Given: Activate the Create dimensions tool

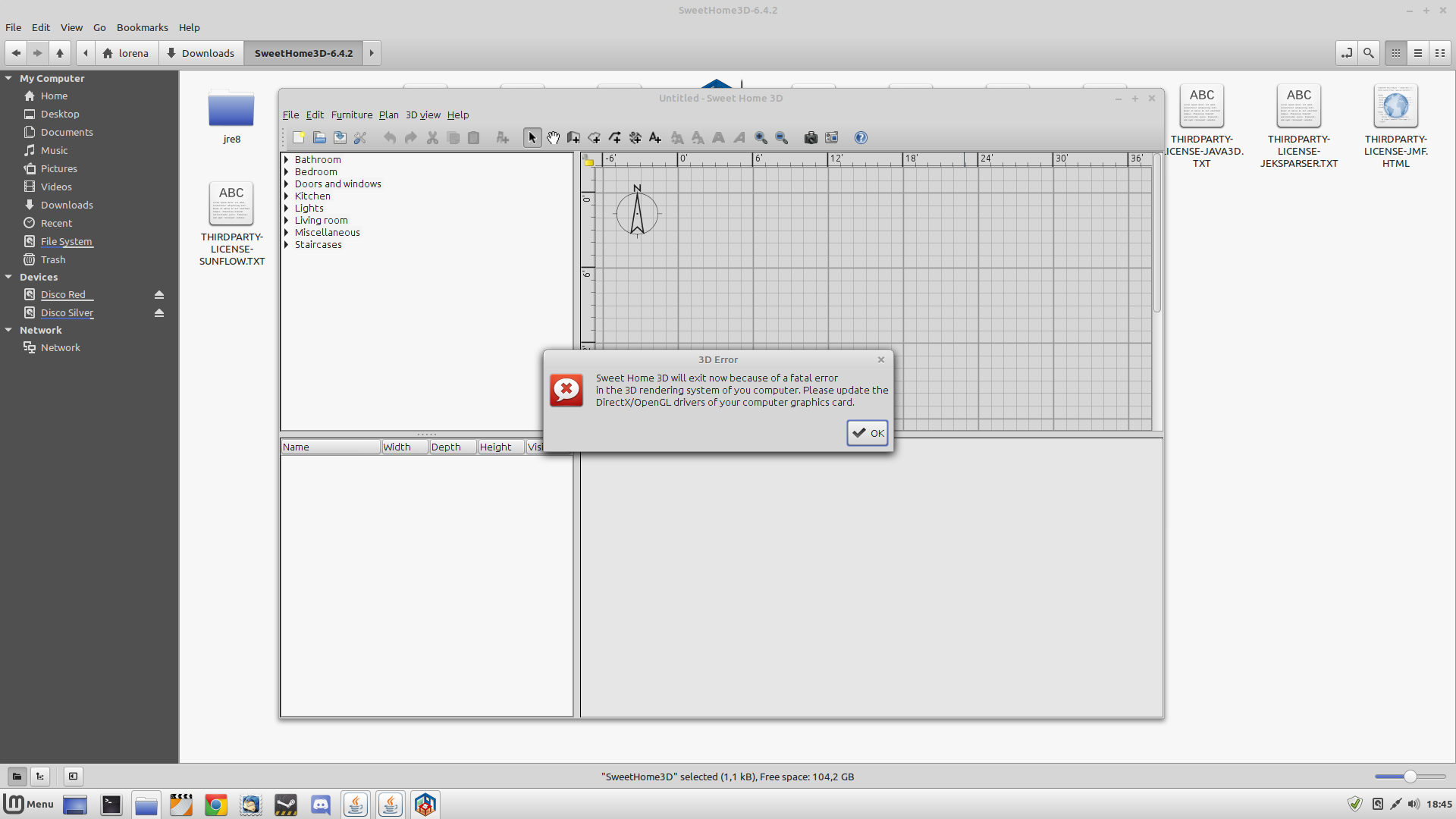Looking at the screenshot, I should click(635, 137).
